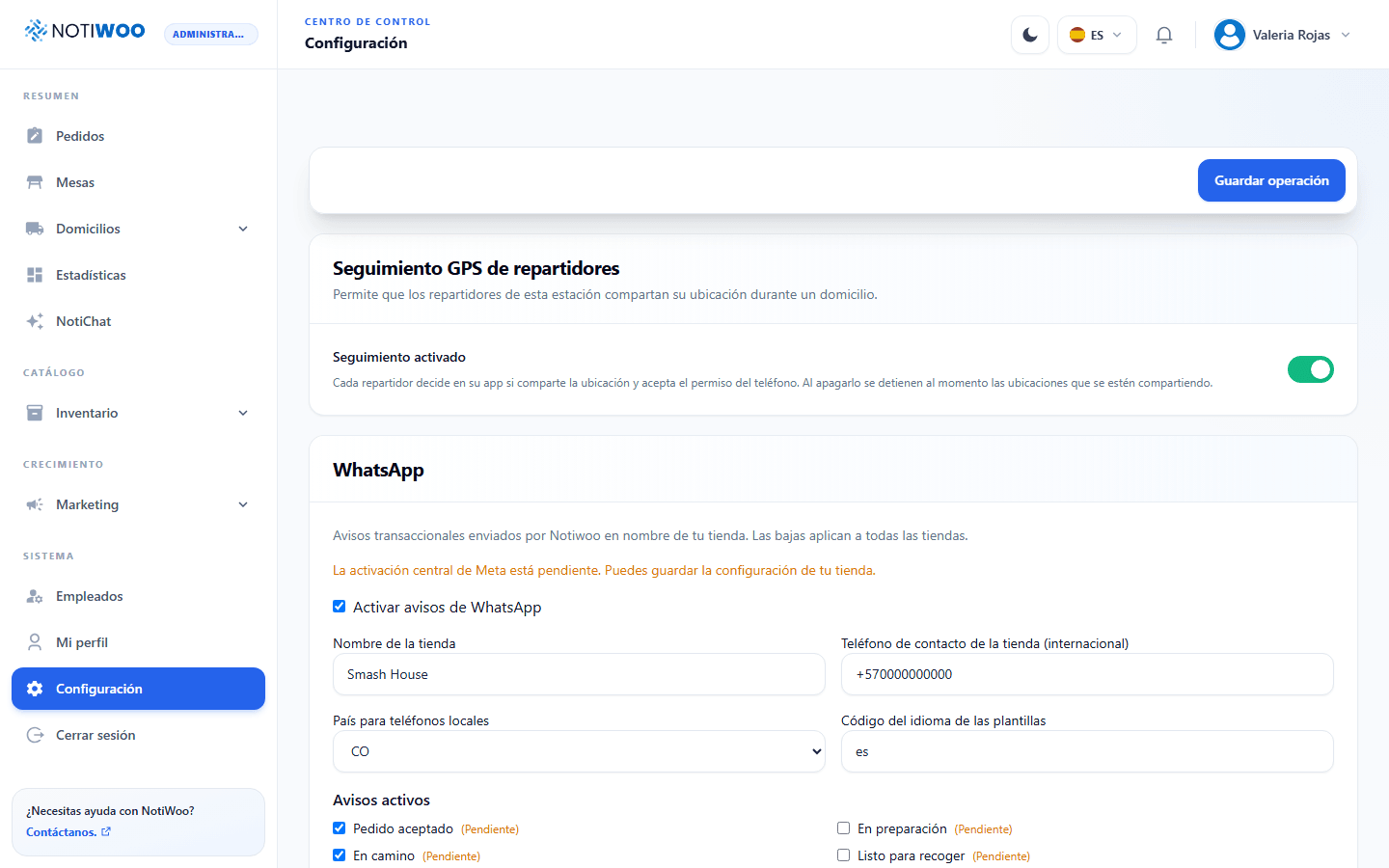Click the Cerrar sesión logout icon

(35, 735)
